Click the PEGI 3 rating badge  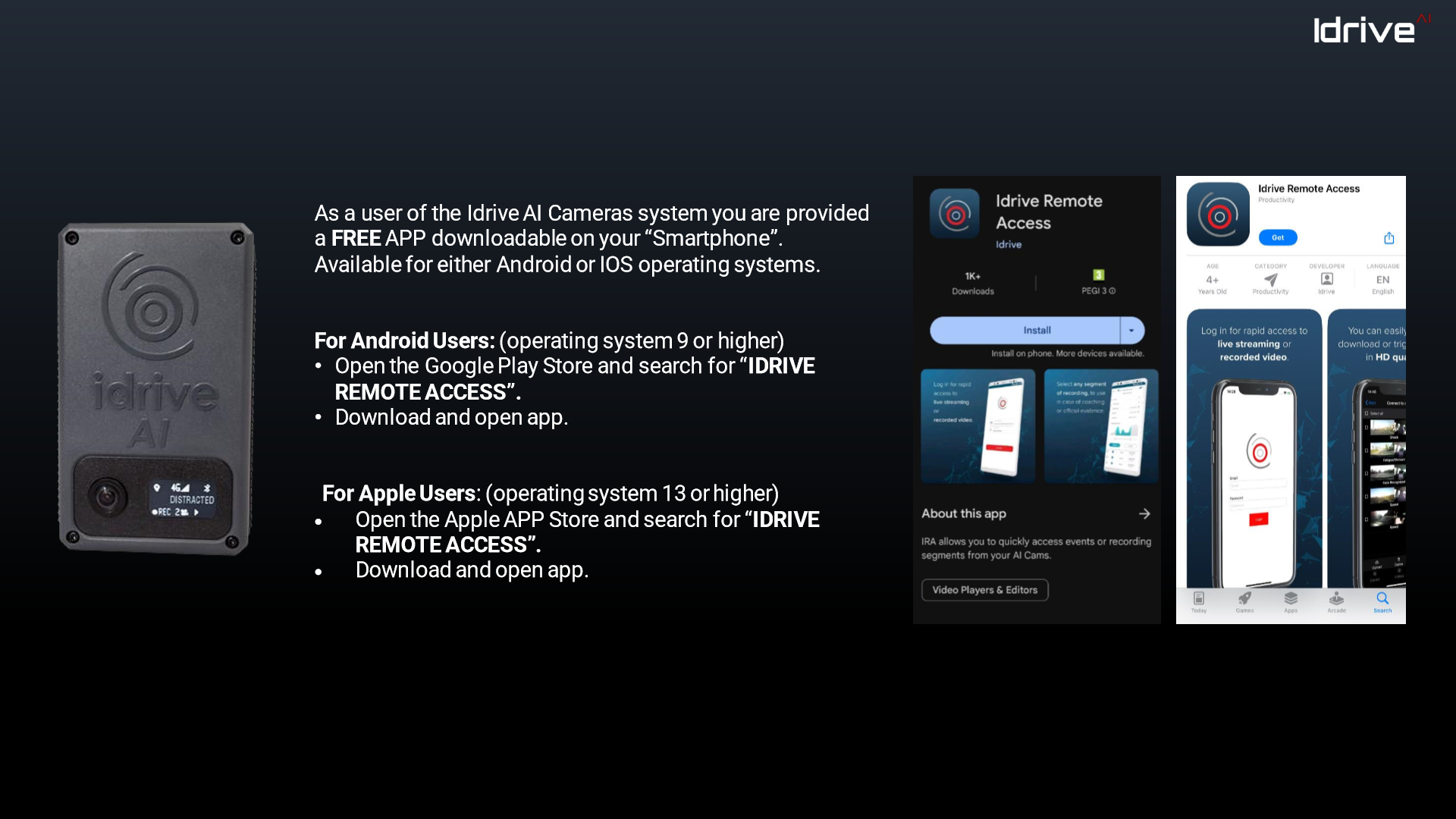[x=1098, y=276]
